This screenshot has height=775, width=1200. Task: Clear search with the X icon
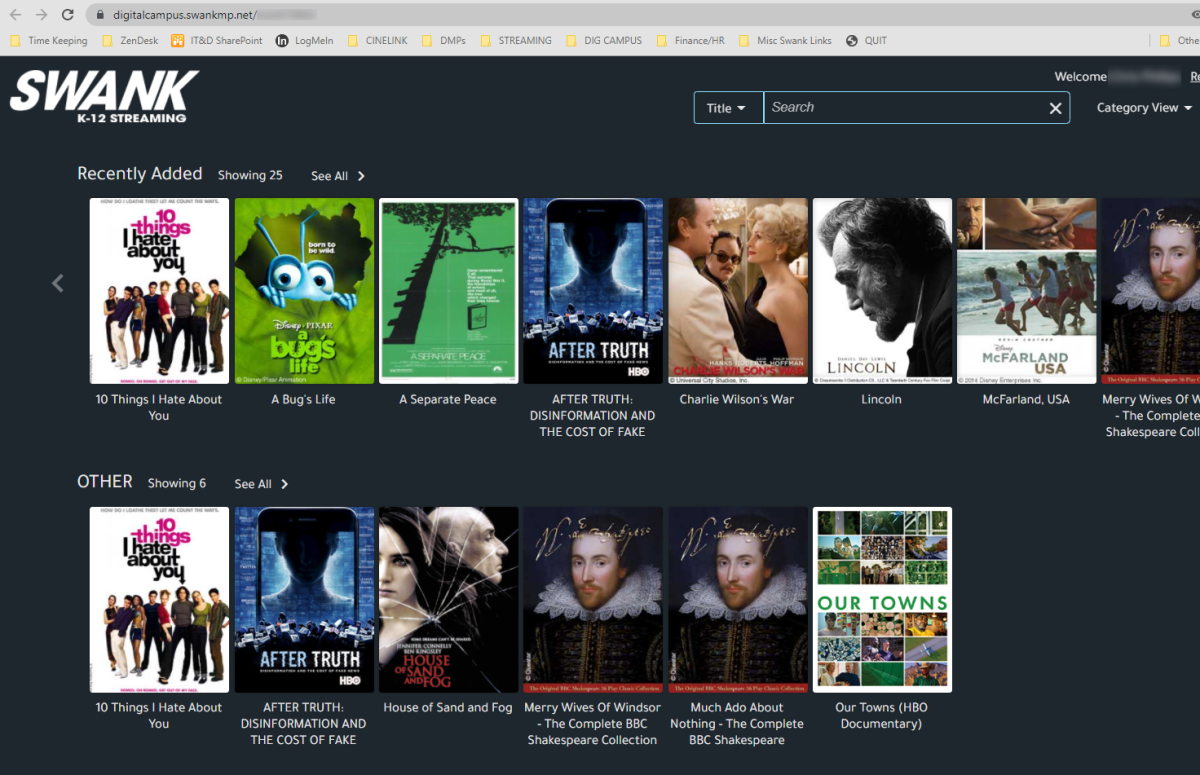1055,108
